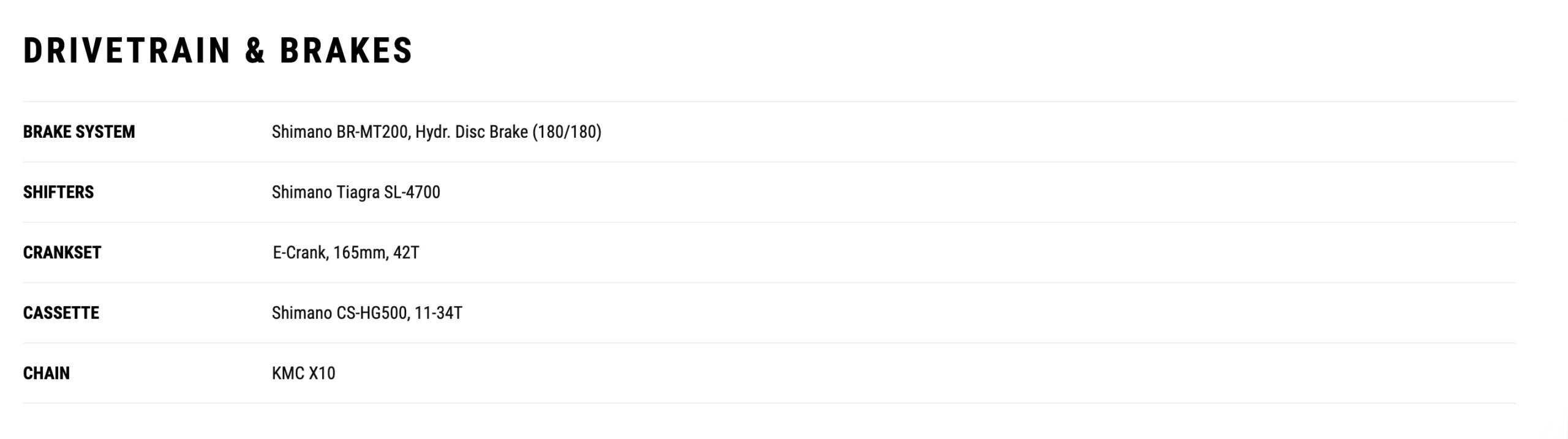Click the DRIVETRAIN & BRAKES heading

point(217,50)
